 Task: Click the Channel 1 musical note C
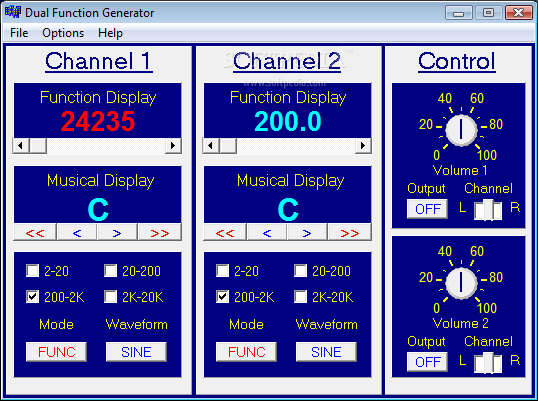[98, 210]
